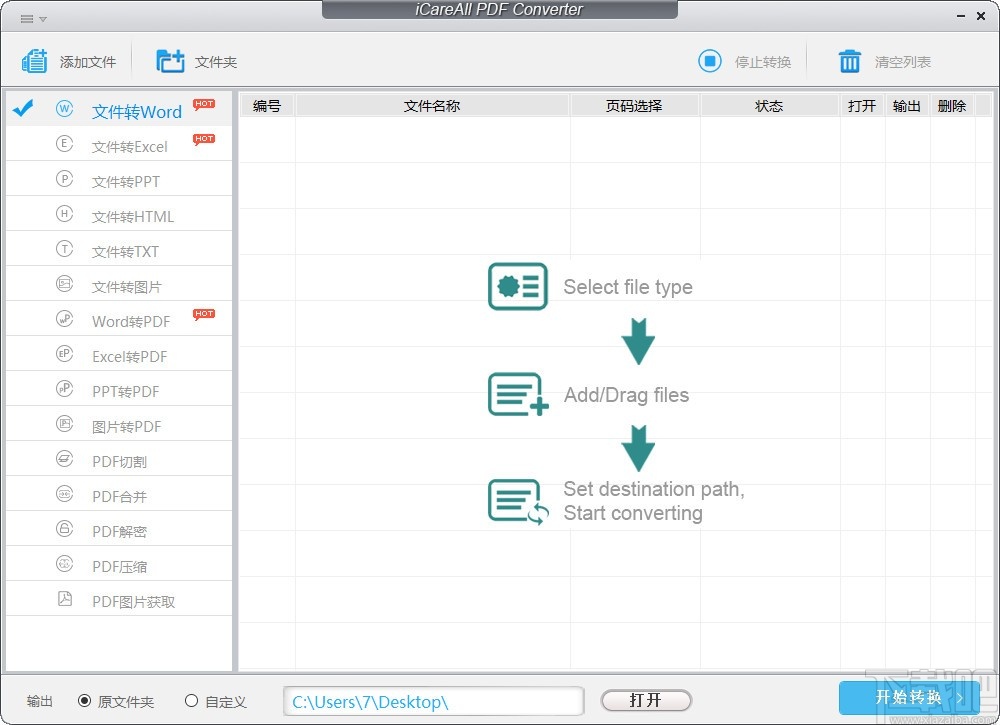Select the PDF解密 decrypt tool
Image resolution: width=1000 pixels, height=725 pixels.
pyautogui.click(x=118, y=530)
